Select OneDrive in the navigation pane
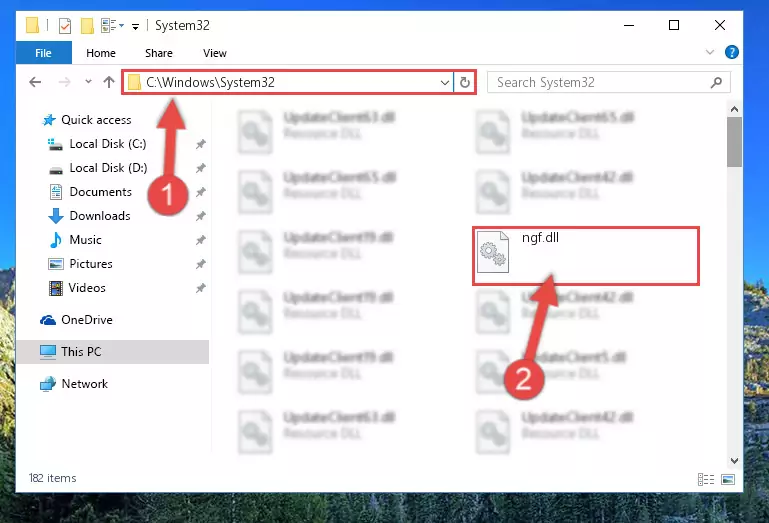The width and height of the screenshot is (769, 523). pyautogui.click(x=86, y=320)
